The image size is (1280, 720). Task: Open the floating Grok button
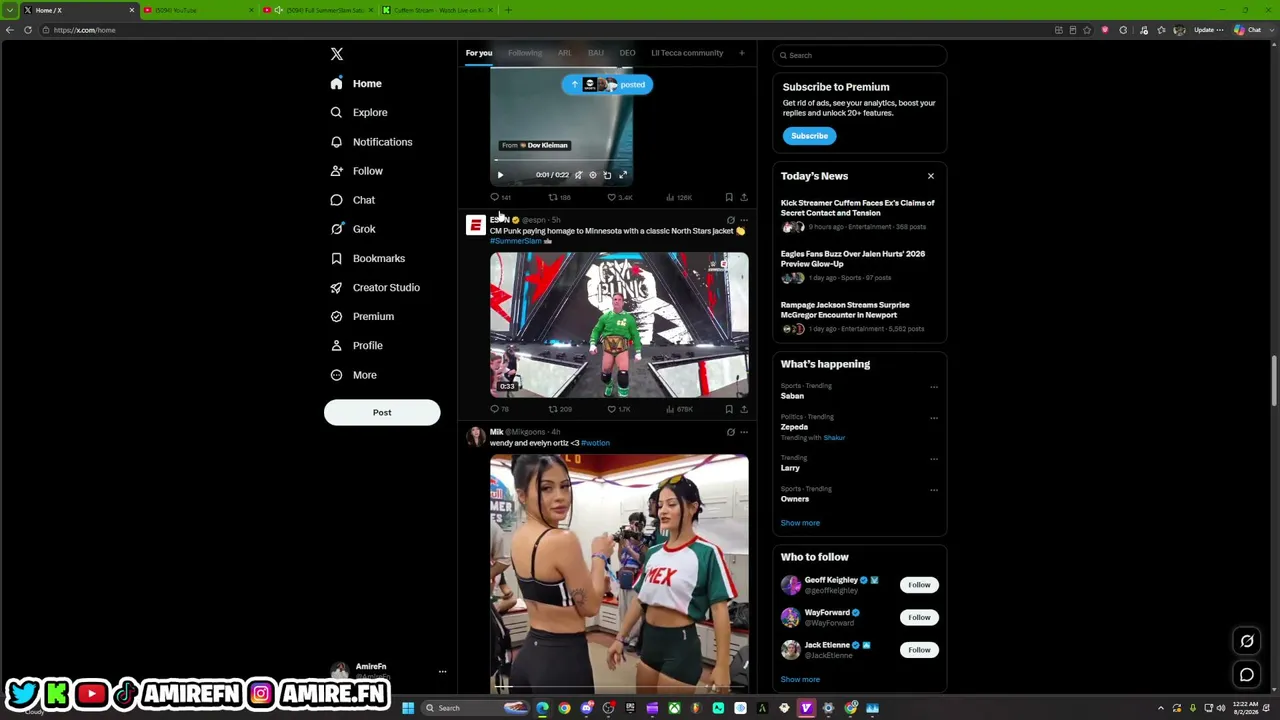click(x=1247, y=641)
